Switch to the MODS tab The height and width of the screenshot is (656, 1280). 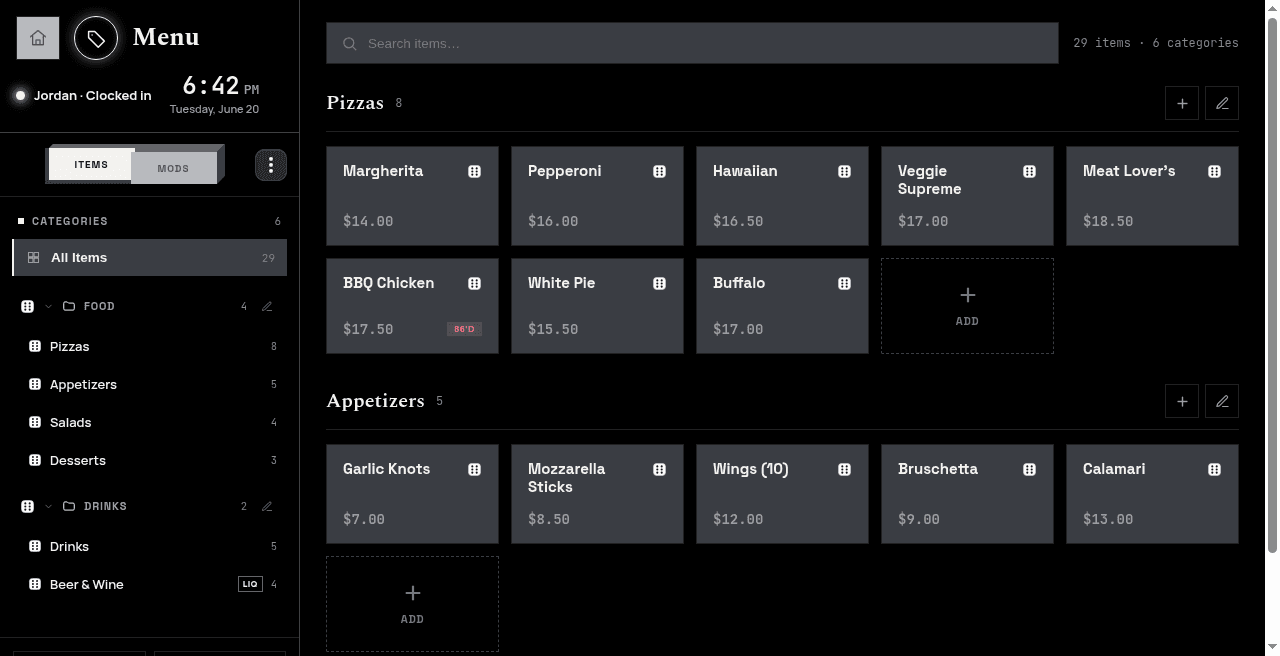174,168
